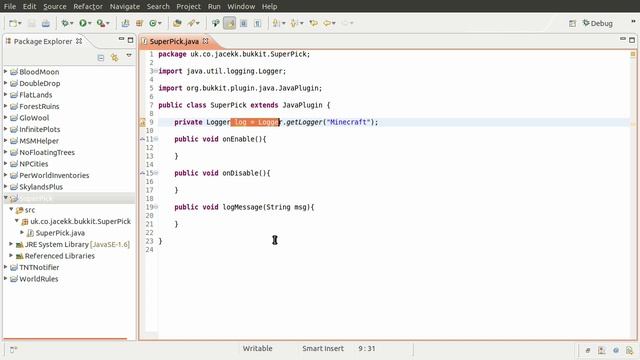Screen dimensions: 640x360
Task: Toggle folding of the logMessage method at line 19
Action: point(156,207)
